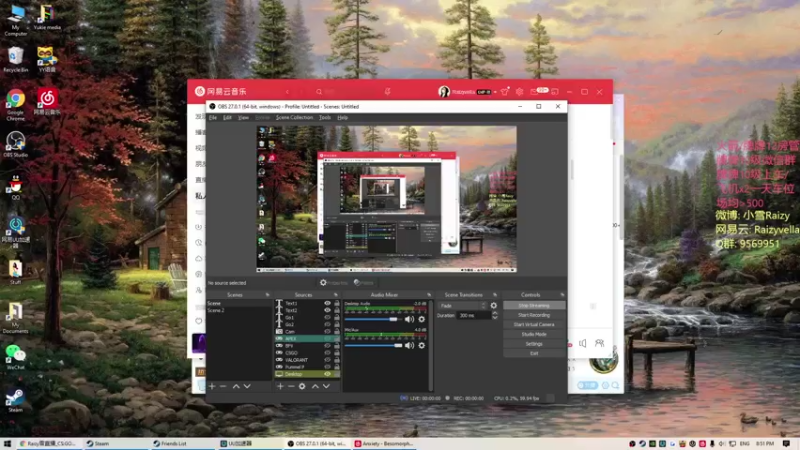Toggle visibility of the Desktop source
Image resolution: width=800 pixels, height=450 pixels.
(328, 374)
